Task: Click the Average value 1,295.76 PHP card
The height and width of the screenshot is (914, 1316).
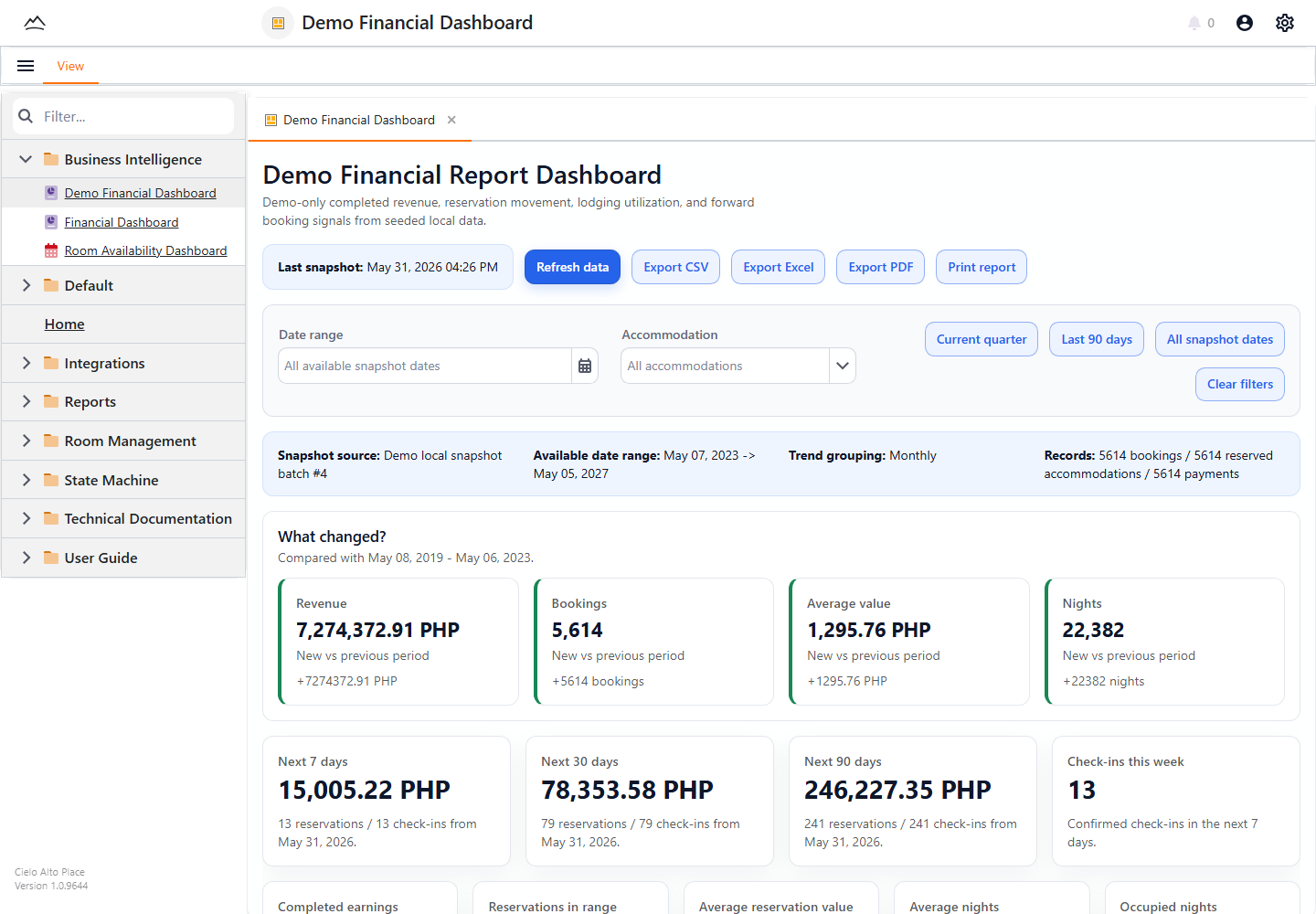Action: coord(909,642)
